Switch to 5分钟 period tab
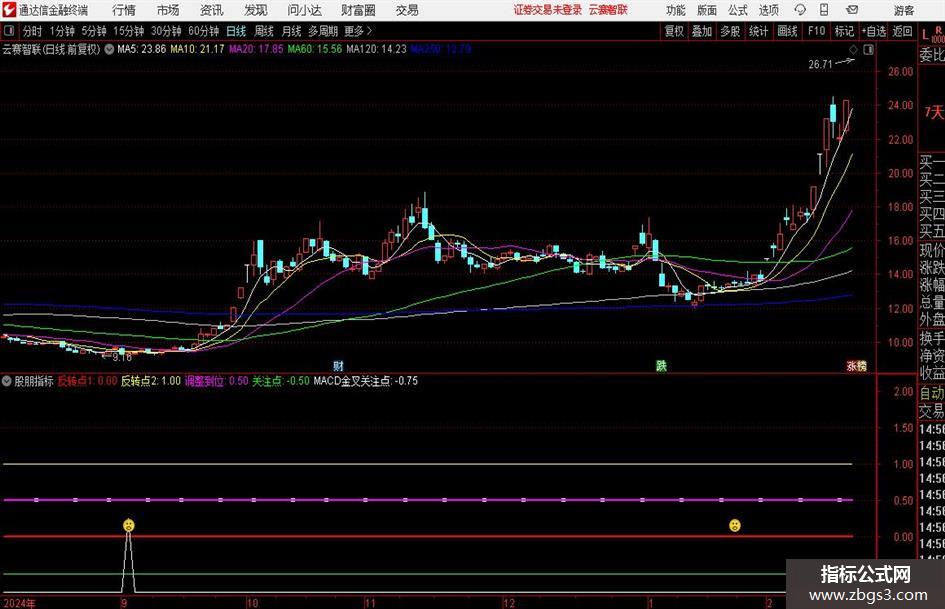945x609 pixels. 94,31
